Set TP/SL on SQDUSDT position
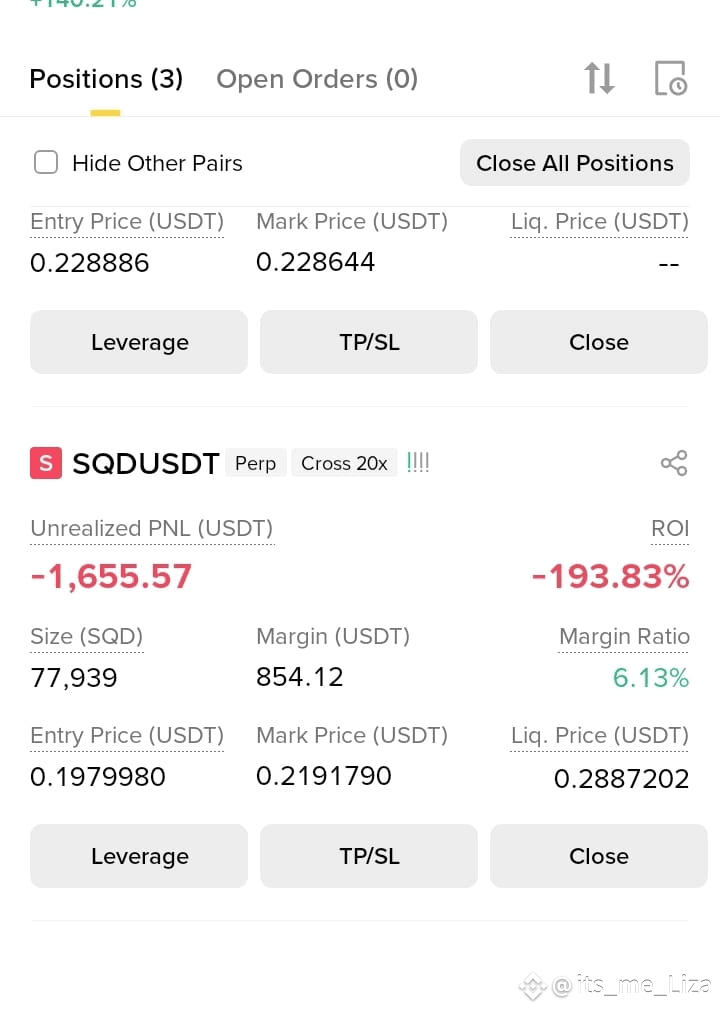 tap(369, 856)
